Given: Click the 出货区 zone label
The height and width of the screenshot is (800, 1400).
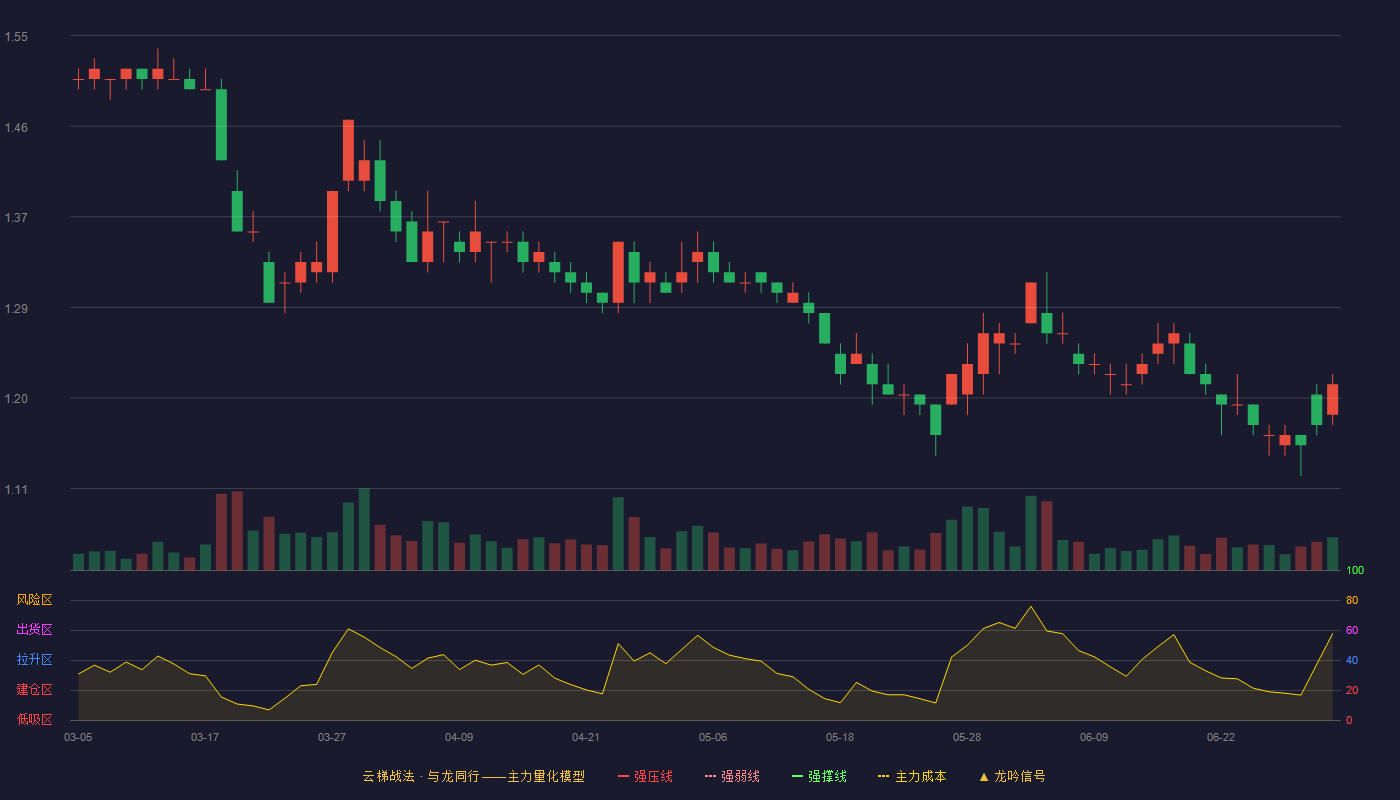Looking at the screenshot, I should 34,630.
